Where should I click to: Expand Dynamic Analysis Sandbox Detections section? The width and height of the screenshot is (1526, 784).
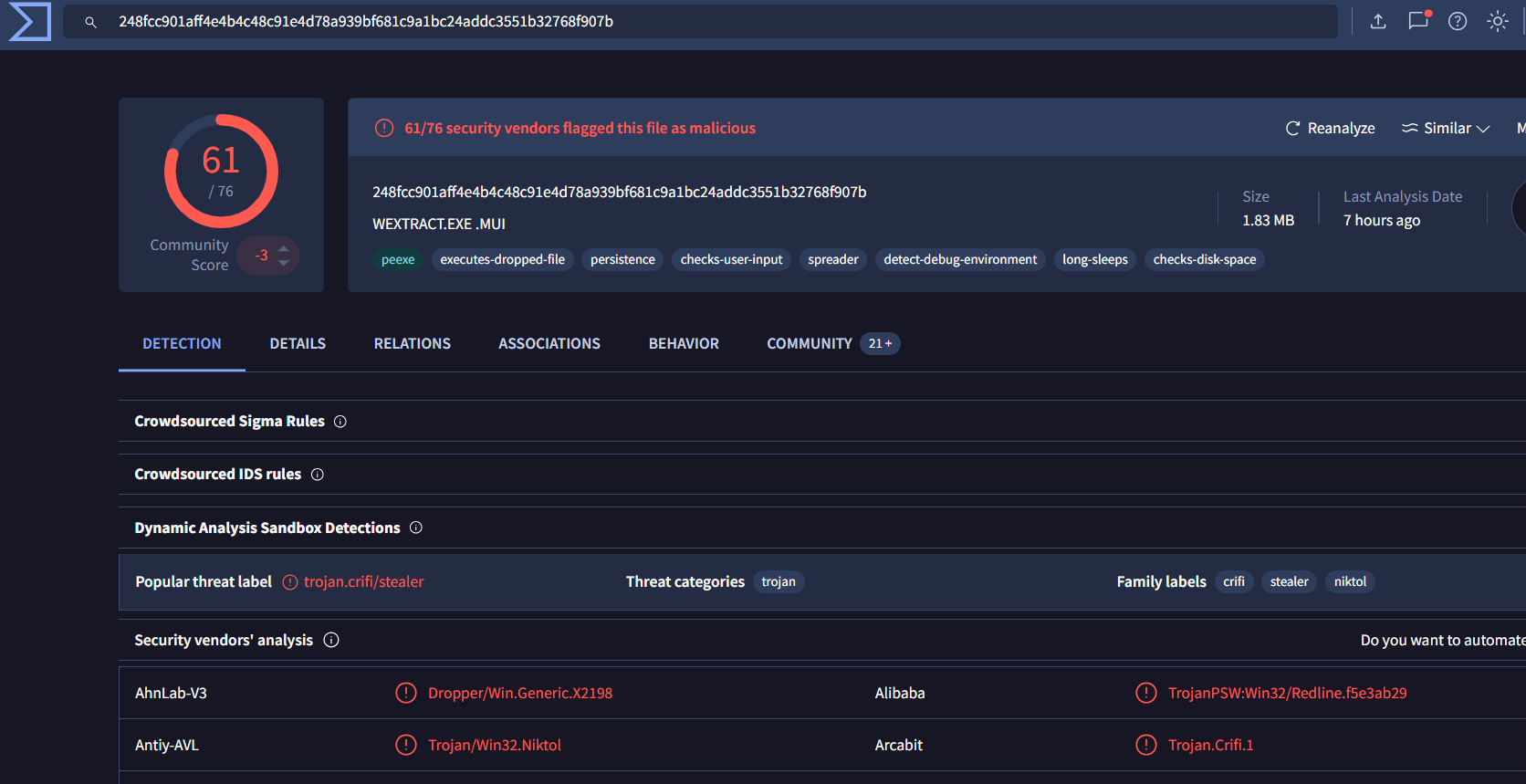[x=822, y=528]
